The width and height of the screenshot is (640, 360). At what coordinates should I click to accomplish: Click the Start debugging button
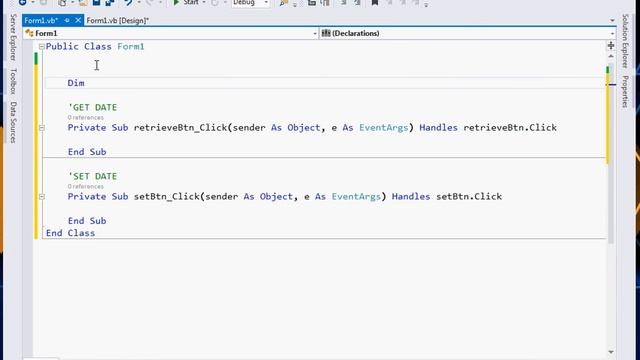pyautogui.click(x=186, y=2)
